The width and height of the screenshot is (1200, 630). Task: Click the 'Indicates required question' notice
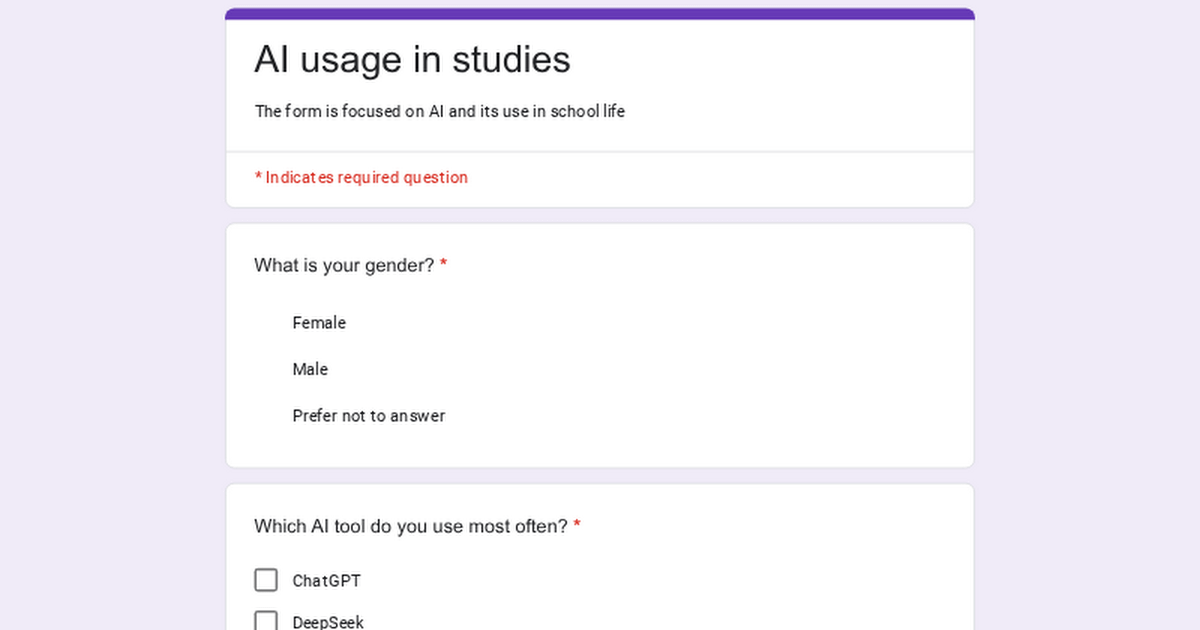click(x=366, y=178)
